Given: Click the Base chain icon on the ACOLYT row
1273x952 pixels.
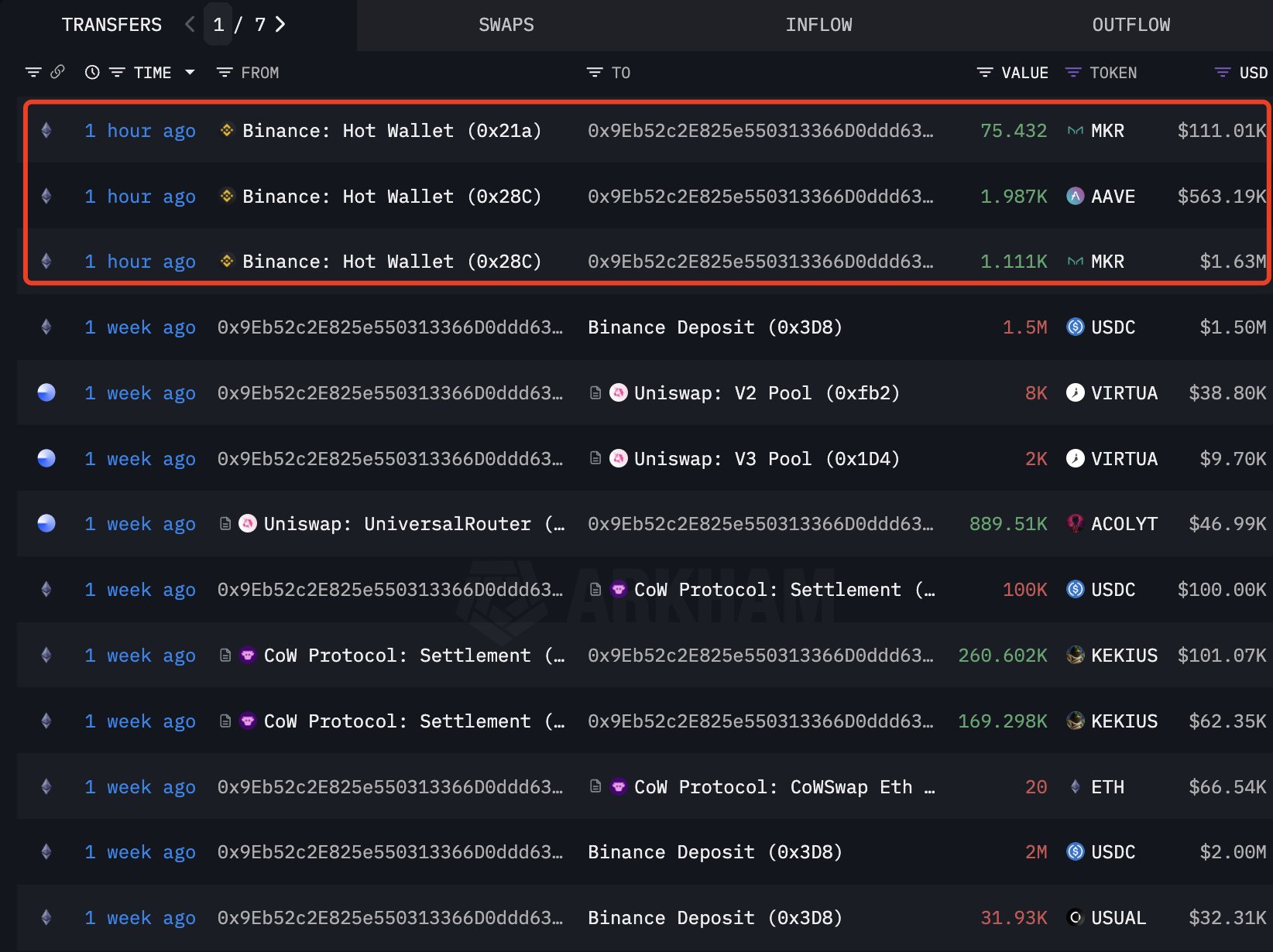Looking at the screenshot, I should click(46, 524).
